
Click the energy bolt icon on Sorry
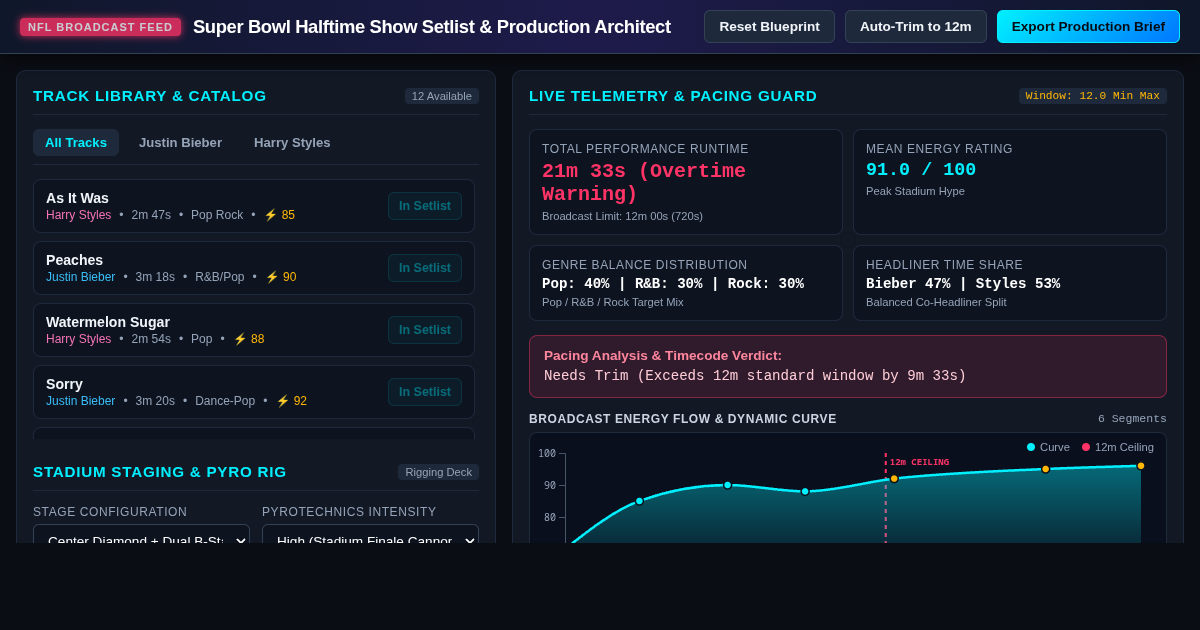283,401
